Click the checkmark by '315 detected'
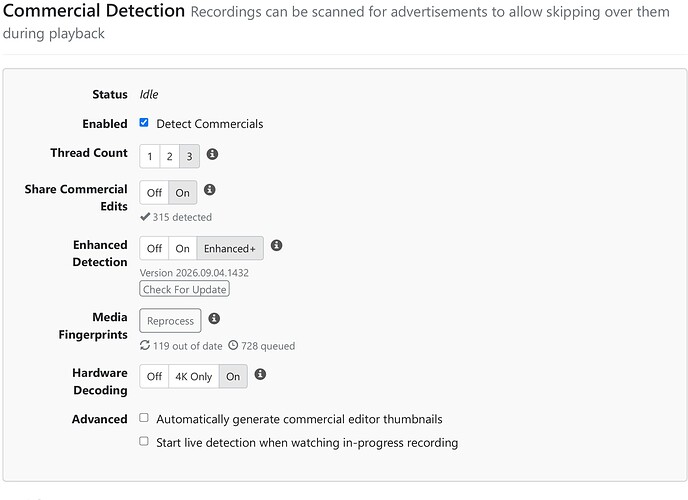Image resolution: width=688 pixels, height=500 pixels. point(145,217)
